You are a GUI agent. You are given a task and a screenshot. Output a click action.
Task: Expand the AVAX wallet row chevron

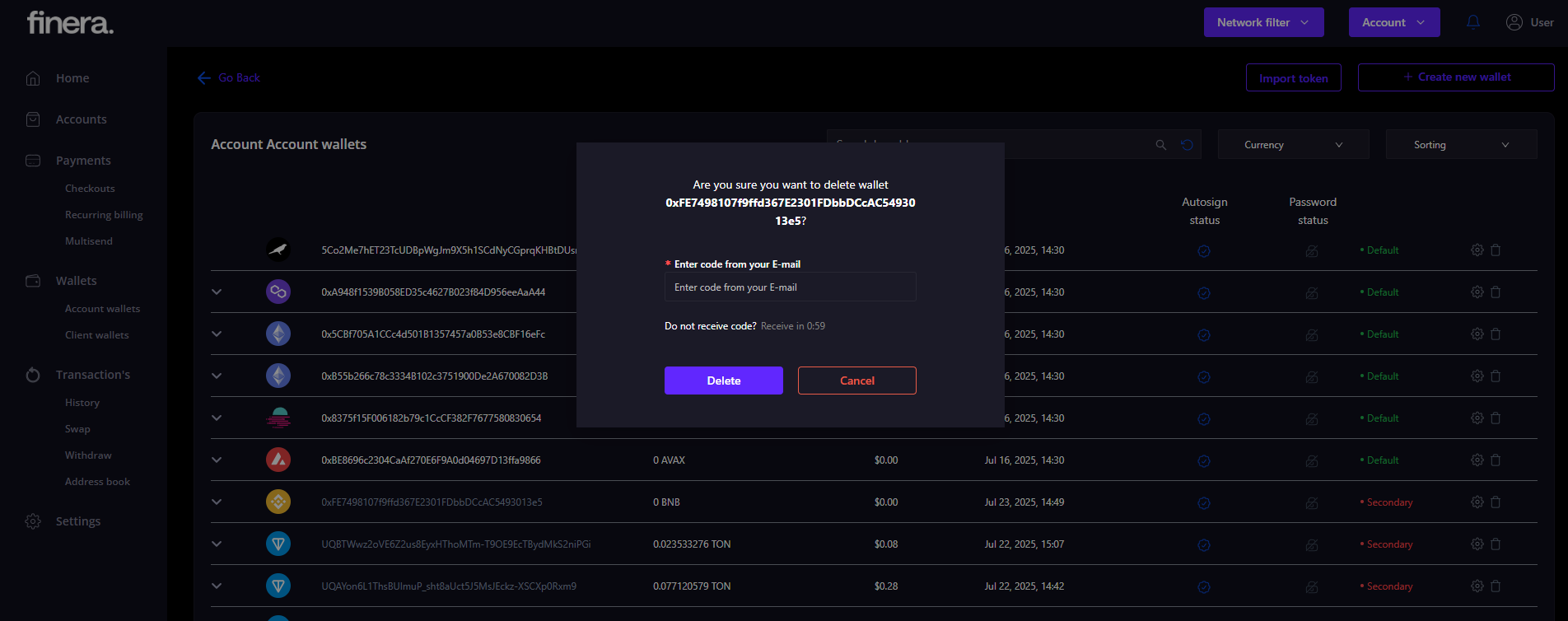tap(217, 460)
